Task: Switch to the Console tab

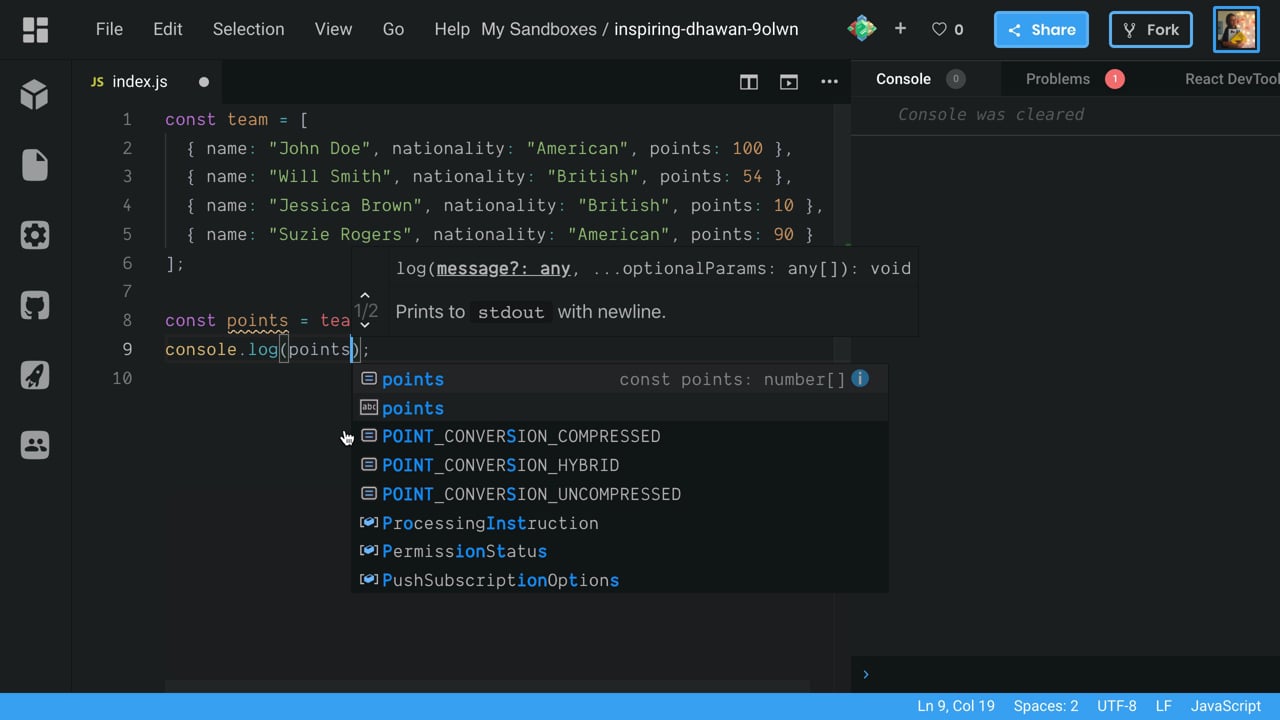Action: pyautogui.click(x=903, y=79)
